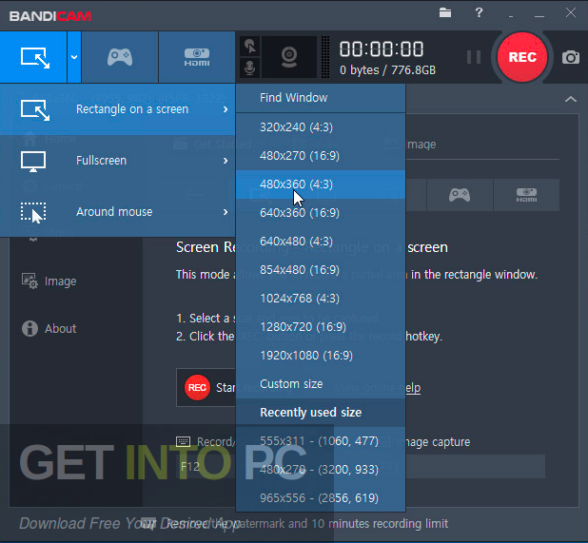Choose Around mouse from the mode menu
Viewport: 588px width, 543px height.
[x=118, y=212]
